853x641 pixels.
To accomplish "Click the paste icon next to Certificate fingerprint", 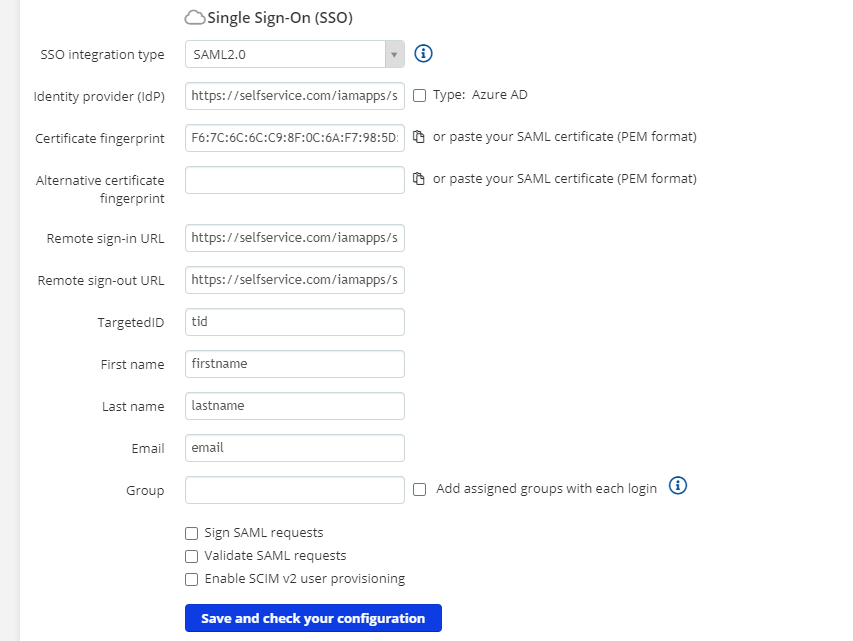I will pyautogui.click(x=419, y=137).
